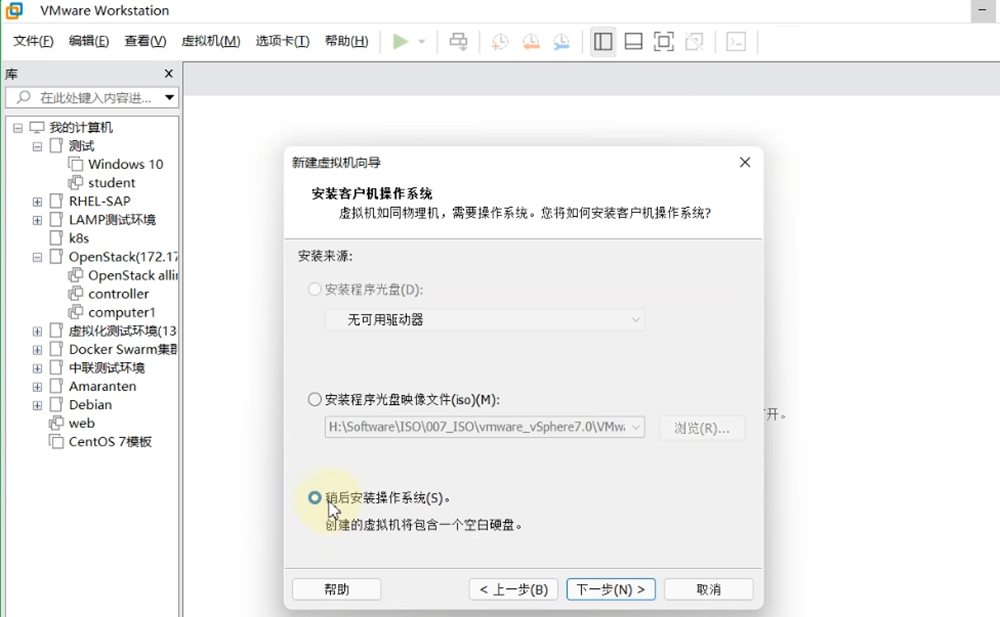Select the OpenStack allinone VM entry
This screenshot has height=617, width=1000.
[133, 275]
